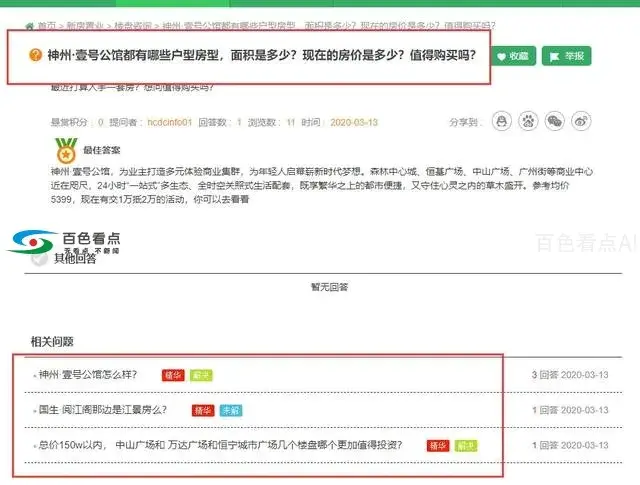Click the home icon in breadcrumb
This screenshot has height=485, width=640.
coord(29,26)
